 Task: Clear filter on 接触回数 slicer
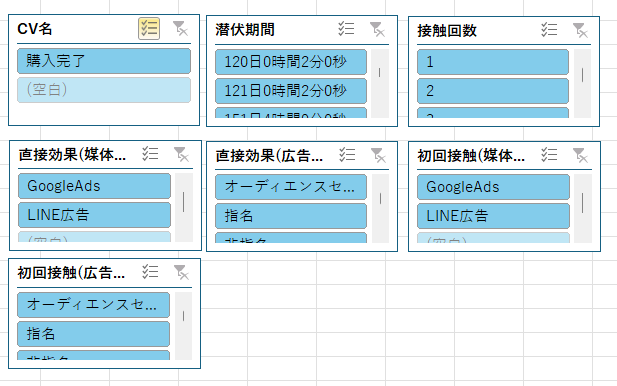pyautogui.click(x=580, y=30)
